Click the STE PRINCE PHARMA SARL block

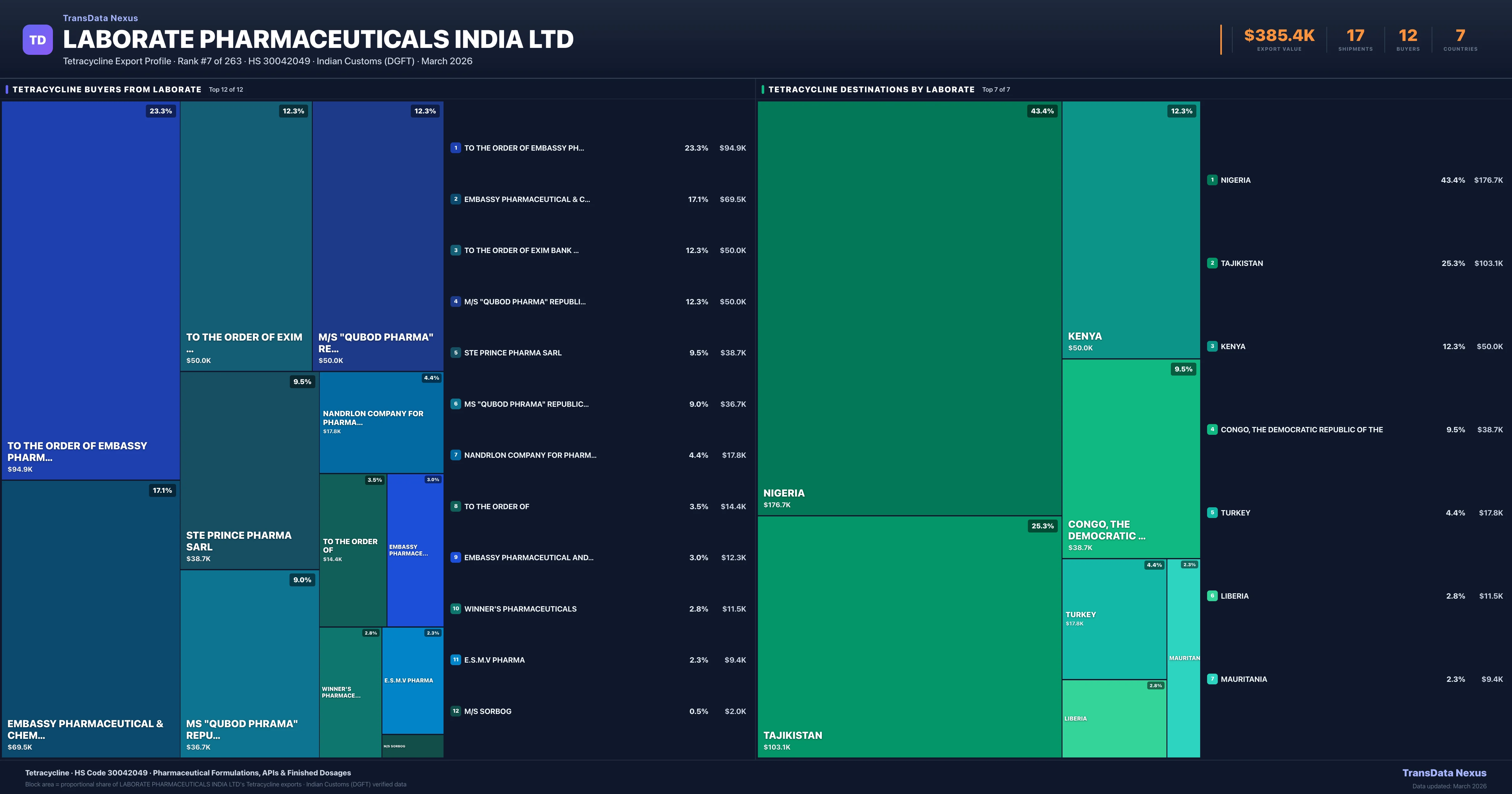pos(249,470)
